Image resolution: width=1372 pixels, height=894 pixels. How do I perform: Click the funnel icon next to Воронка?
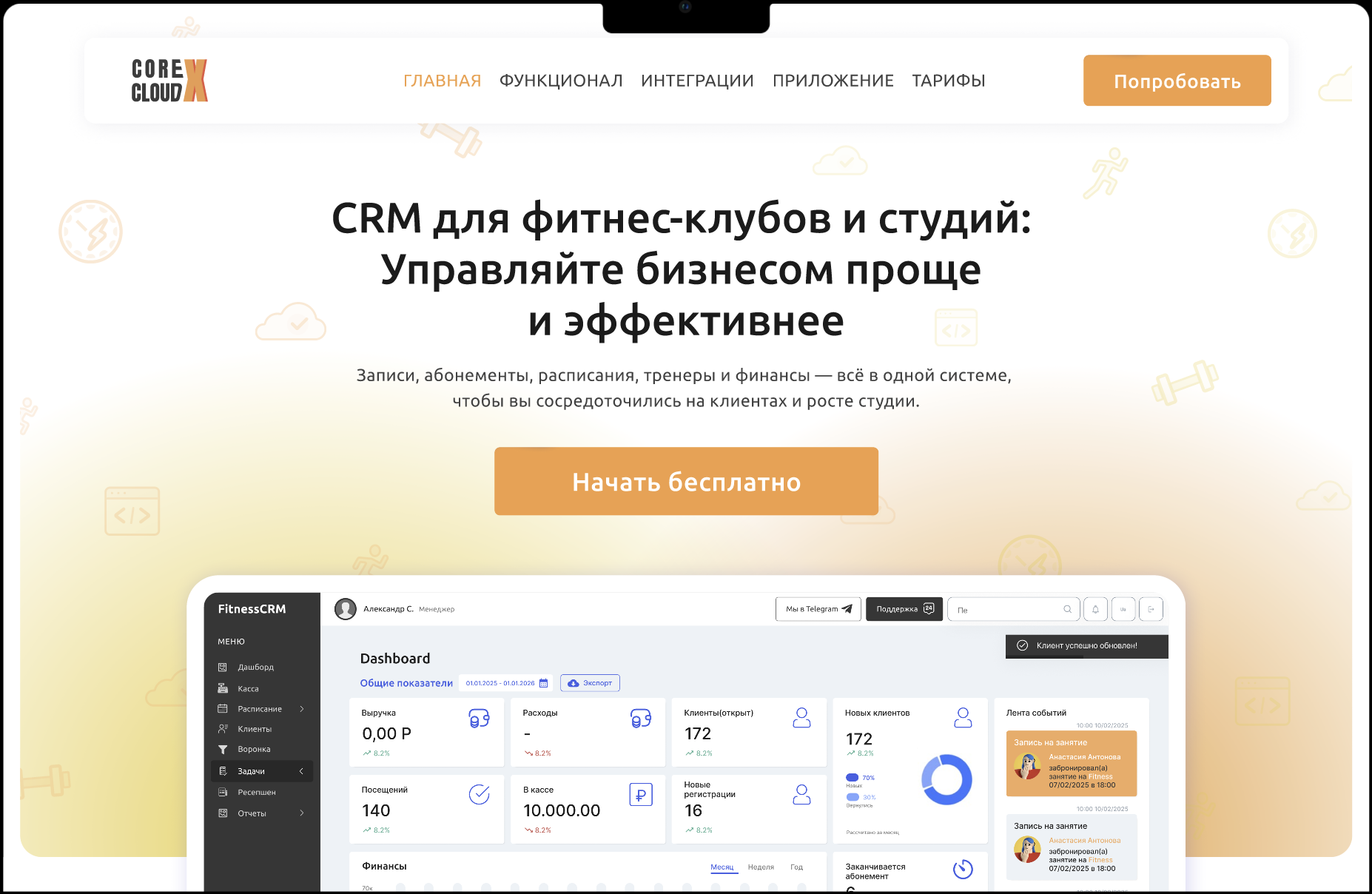pyautogui.click(x=223, y=749)
